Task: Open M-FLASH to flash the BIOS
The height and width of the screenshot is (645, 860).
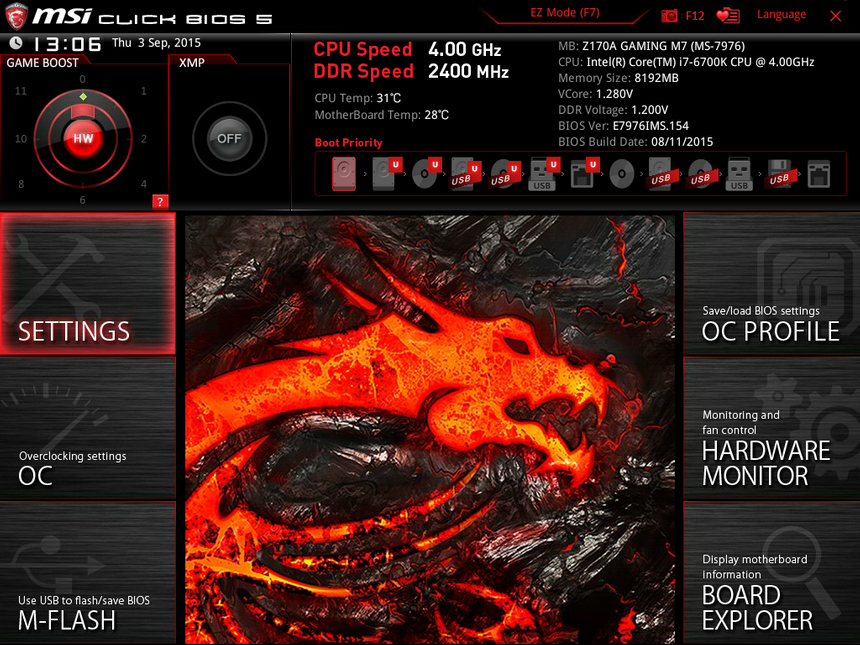Action: [87, 575]
